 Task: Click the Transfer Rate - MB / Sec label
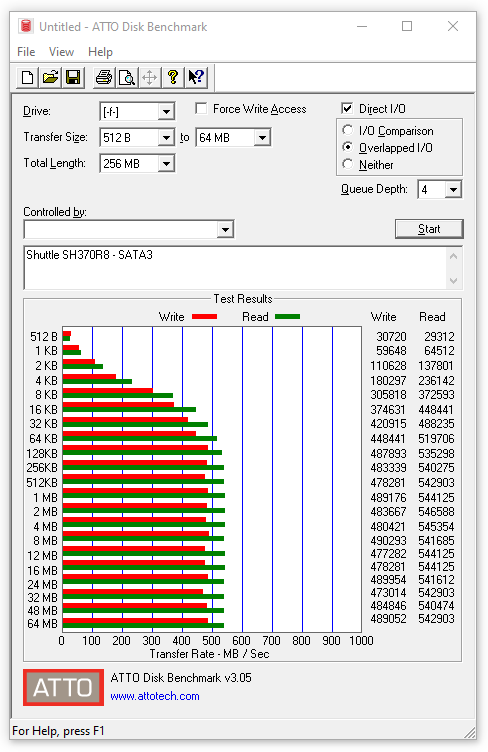(x=209, y=654)
